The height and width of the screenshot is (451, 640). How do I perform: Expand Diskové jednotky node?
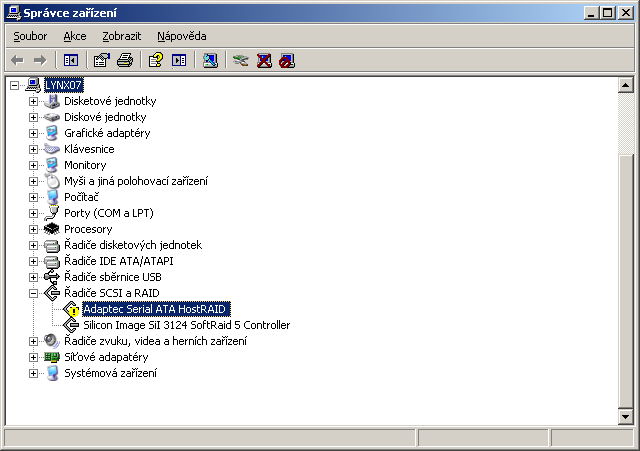[x=33, y=117]
